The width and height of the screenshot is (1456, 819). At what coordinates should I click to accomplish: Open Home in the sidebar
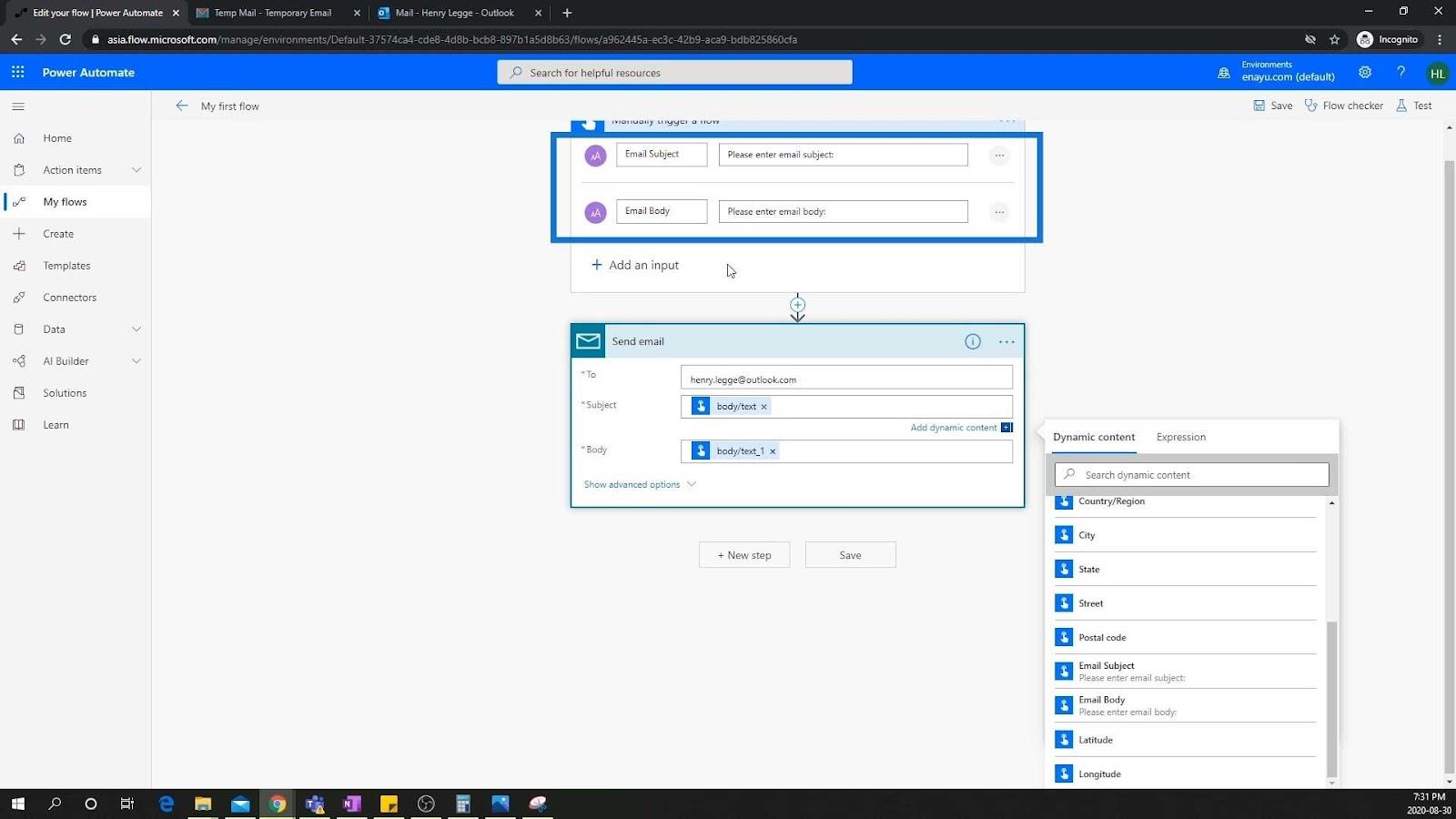pyautogui.click(x=76, y=138)
